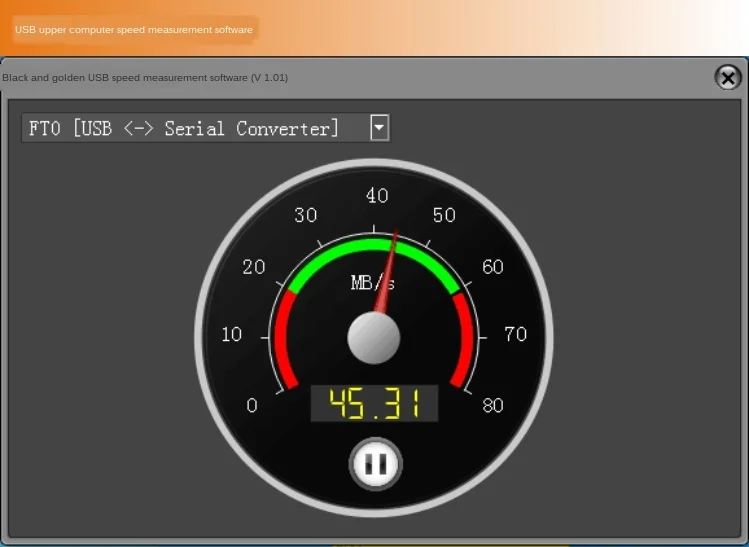Click the window title bar text
The width and height of the screenshot is (749, 547).
(145, 77)
